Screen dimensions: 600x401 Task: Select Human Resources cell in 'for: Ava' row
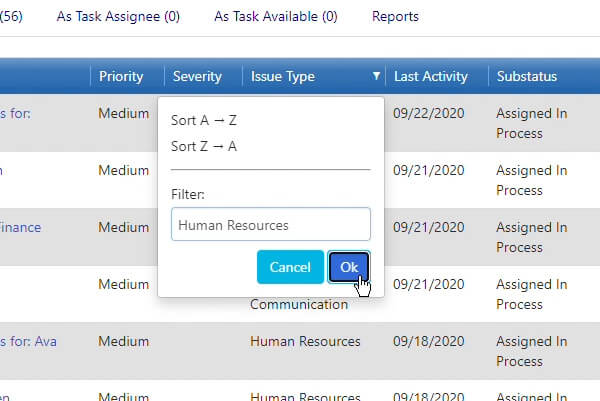[305, 341]
